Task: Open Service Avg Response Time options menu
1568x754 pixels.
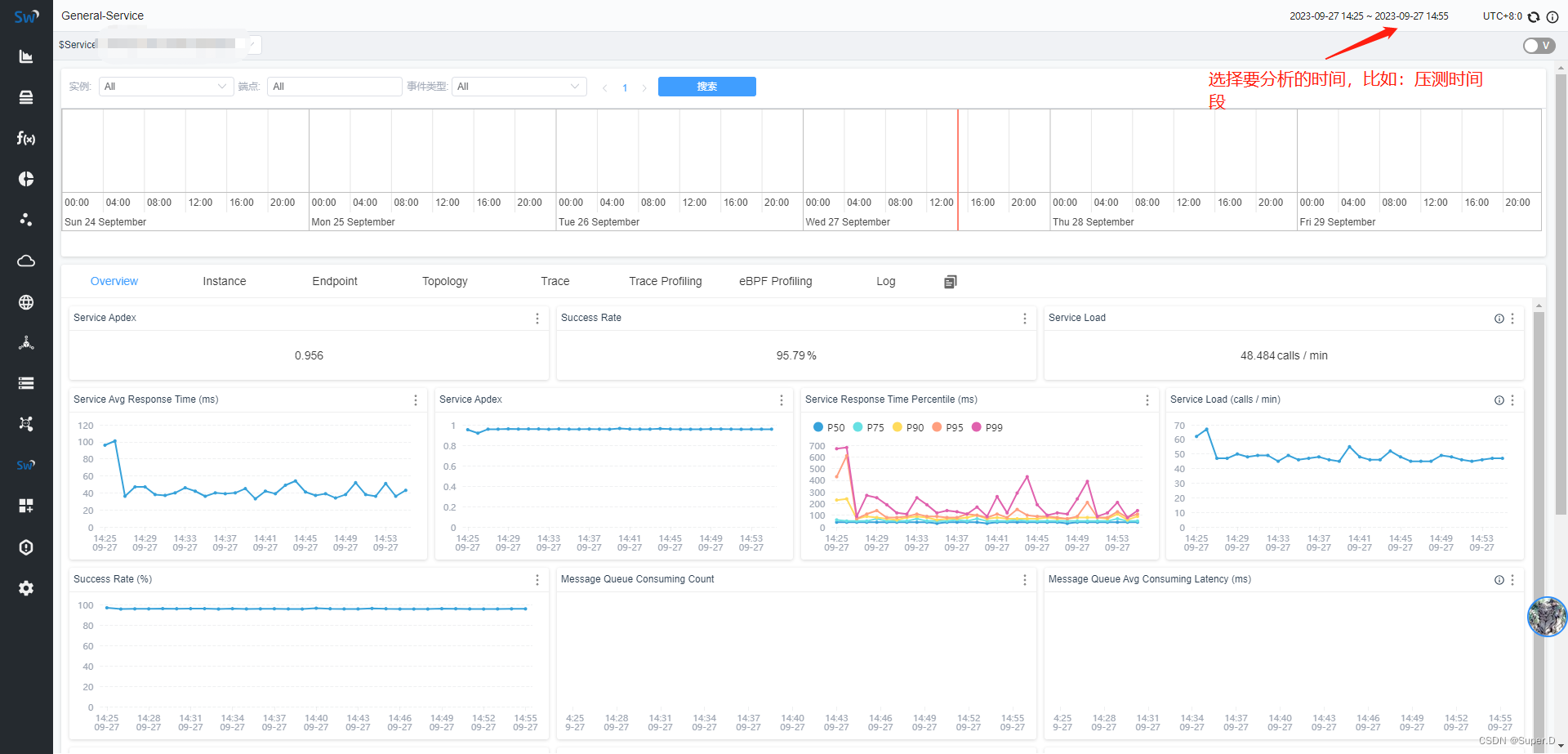Action: pyautogui.click(x=416, y=400)
